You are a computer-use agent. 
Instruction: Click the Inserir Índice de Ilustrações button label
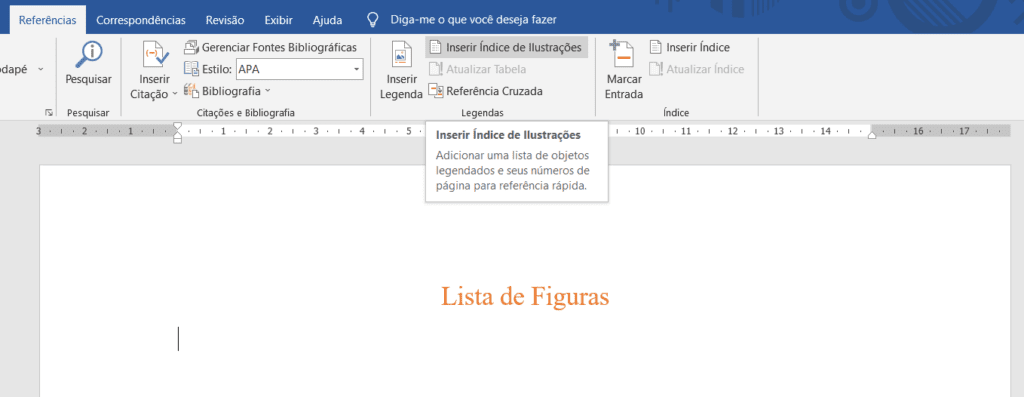pos(514,48)
